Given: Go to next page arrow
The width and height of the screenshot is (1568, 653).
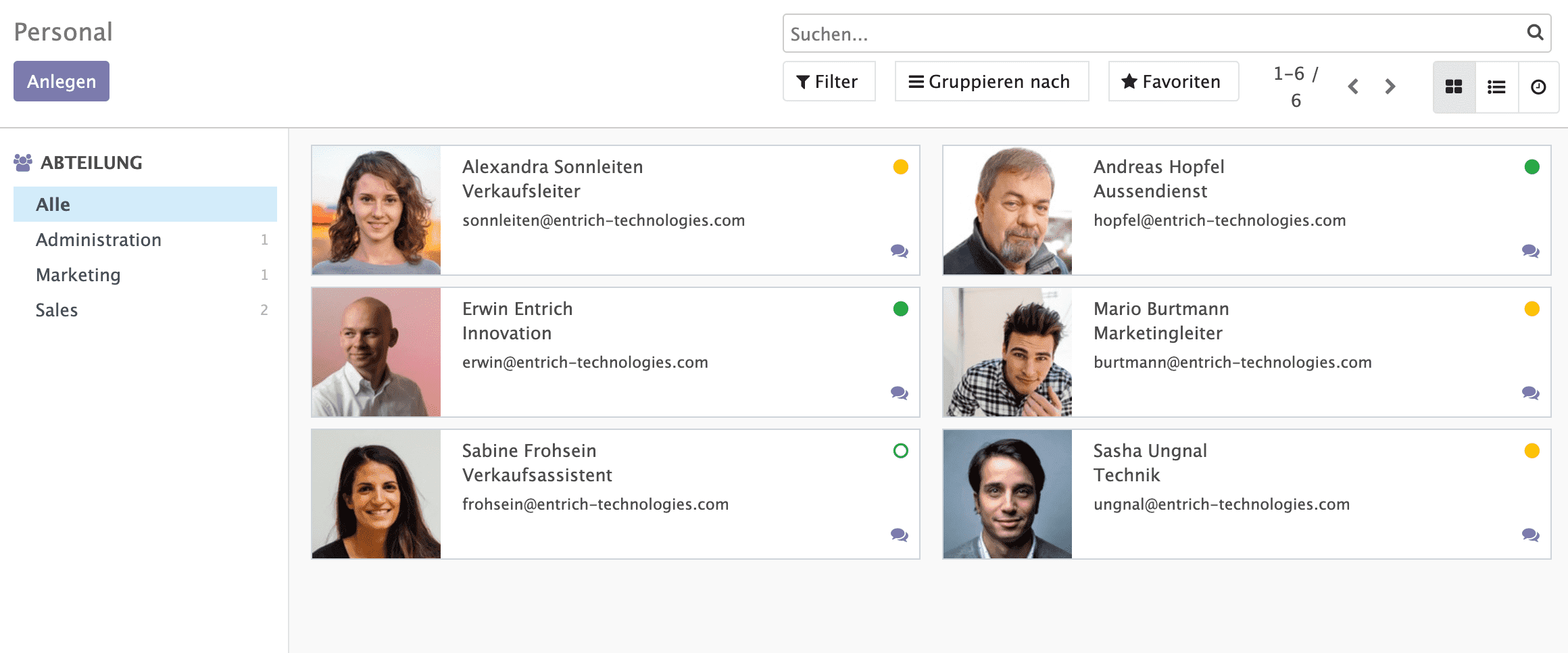Looking at the screenshot, I should click(1390, 87).
